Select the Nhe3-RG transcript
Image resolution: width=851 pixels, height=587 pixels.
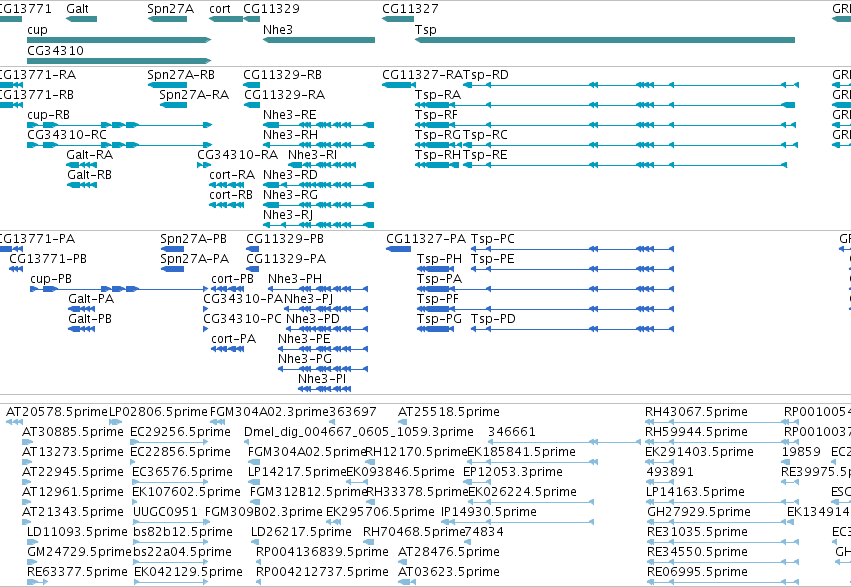[319, 206]
